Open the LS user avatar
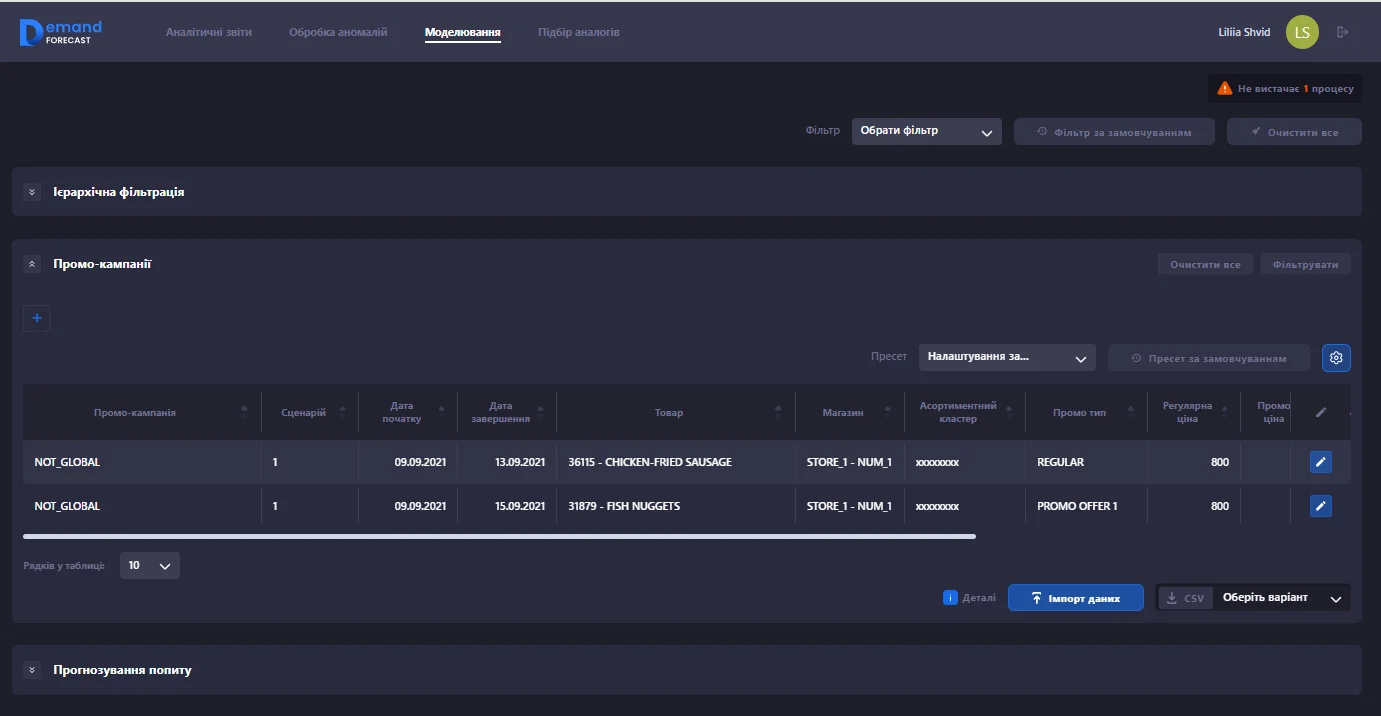 coord(1302,32)
